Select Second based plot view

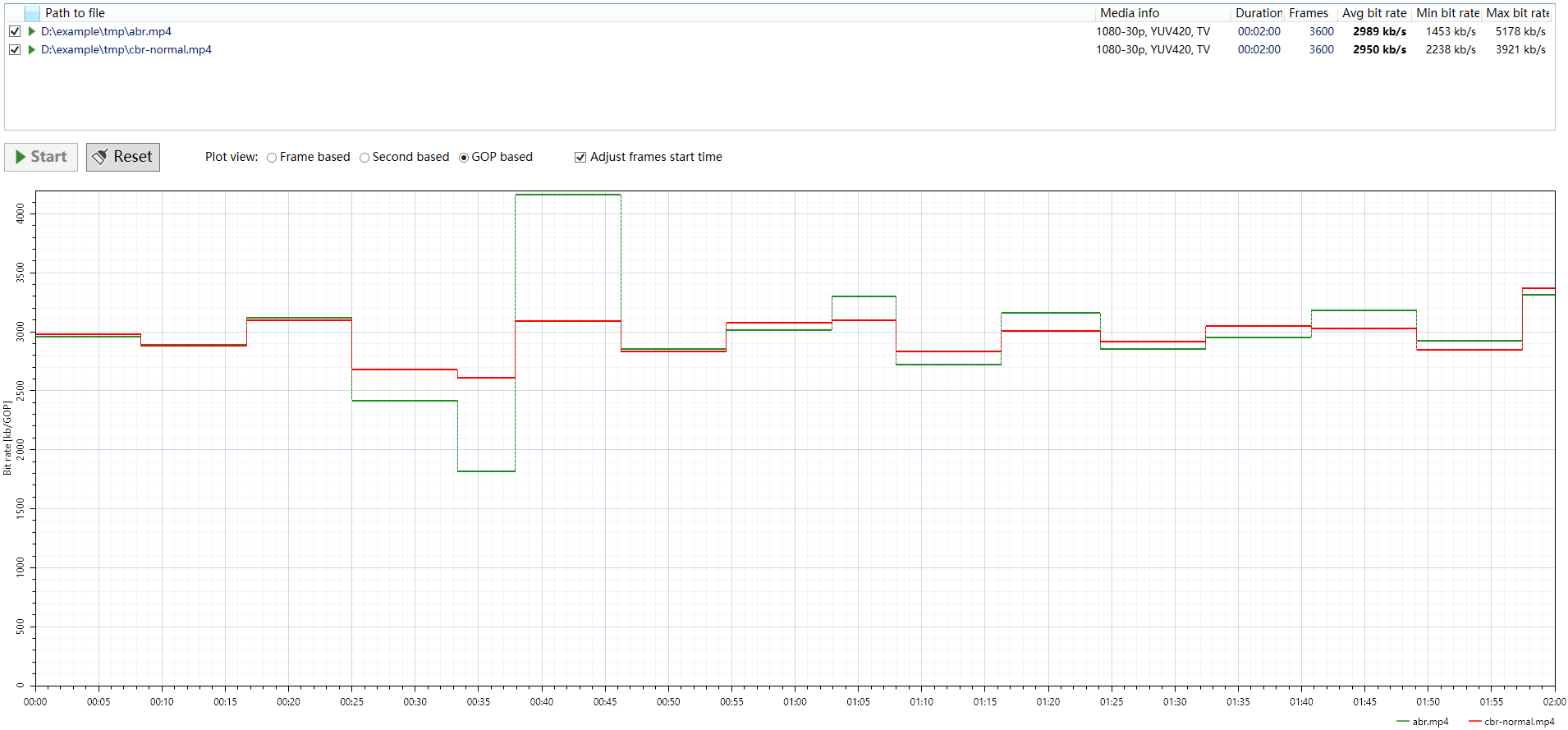(x=404, y=157)
